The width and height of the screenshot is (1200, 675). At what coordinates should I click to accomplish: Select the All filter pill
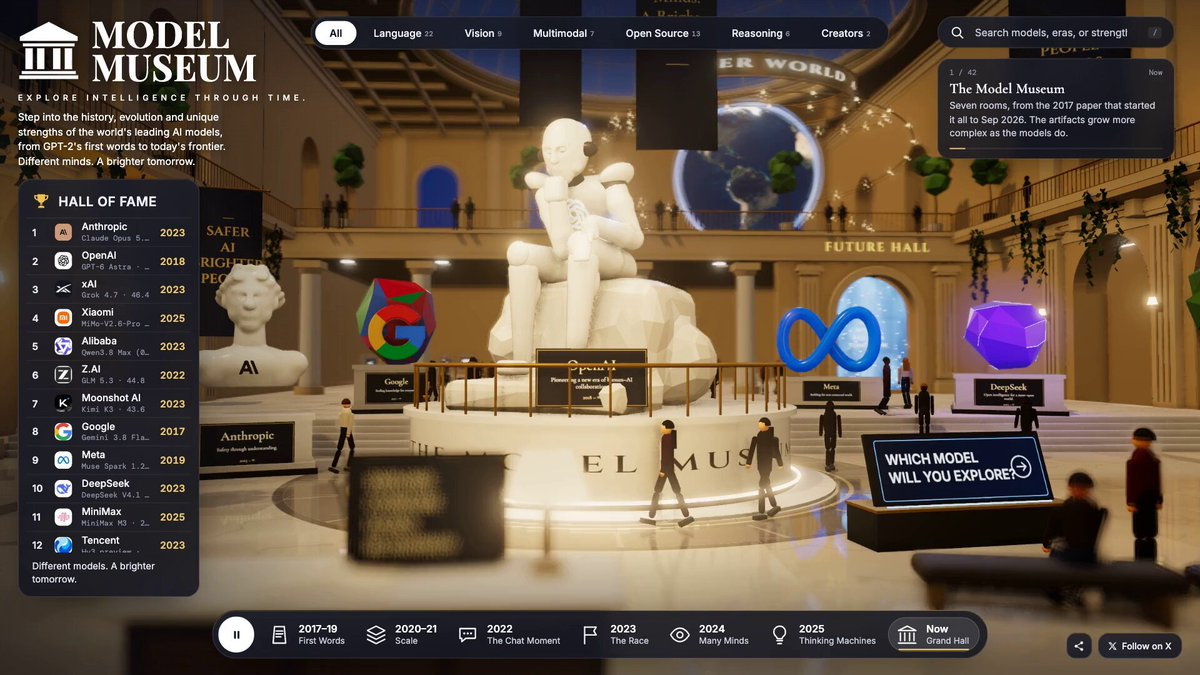coord(336,33)
